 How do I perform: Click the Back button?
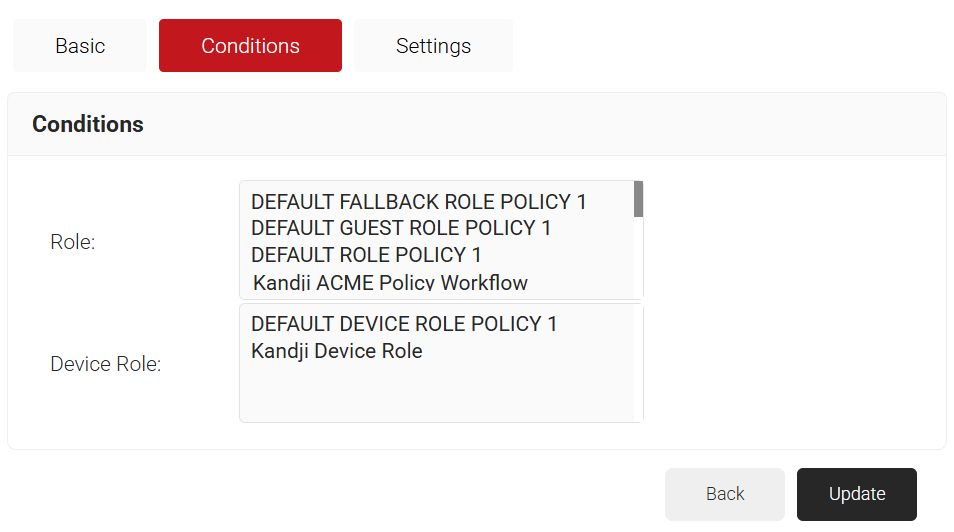click(725, 494)
